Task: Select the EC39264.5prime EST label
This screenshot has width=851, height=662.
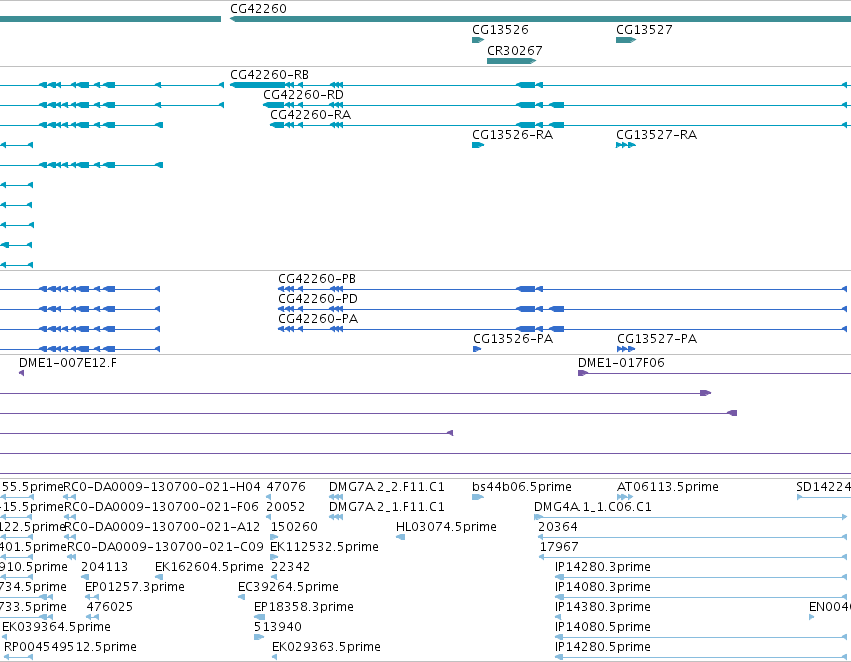Action: (288, 587)
